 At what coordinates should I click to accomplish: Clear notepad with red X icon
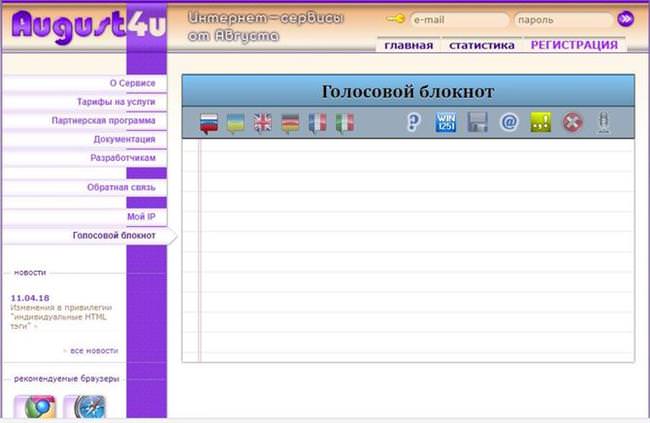click(x=572, y=122)
